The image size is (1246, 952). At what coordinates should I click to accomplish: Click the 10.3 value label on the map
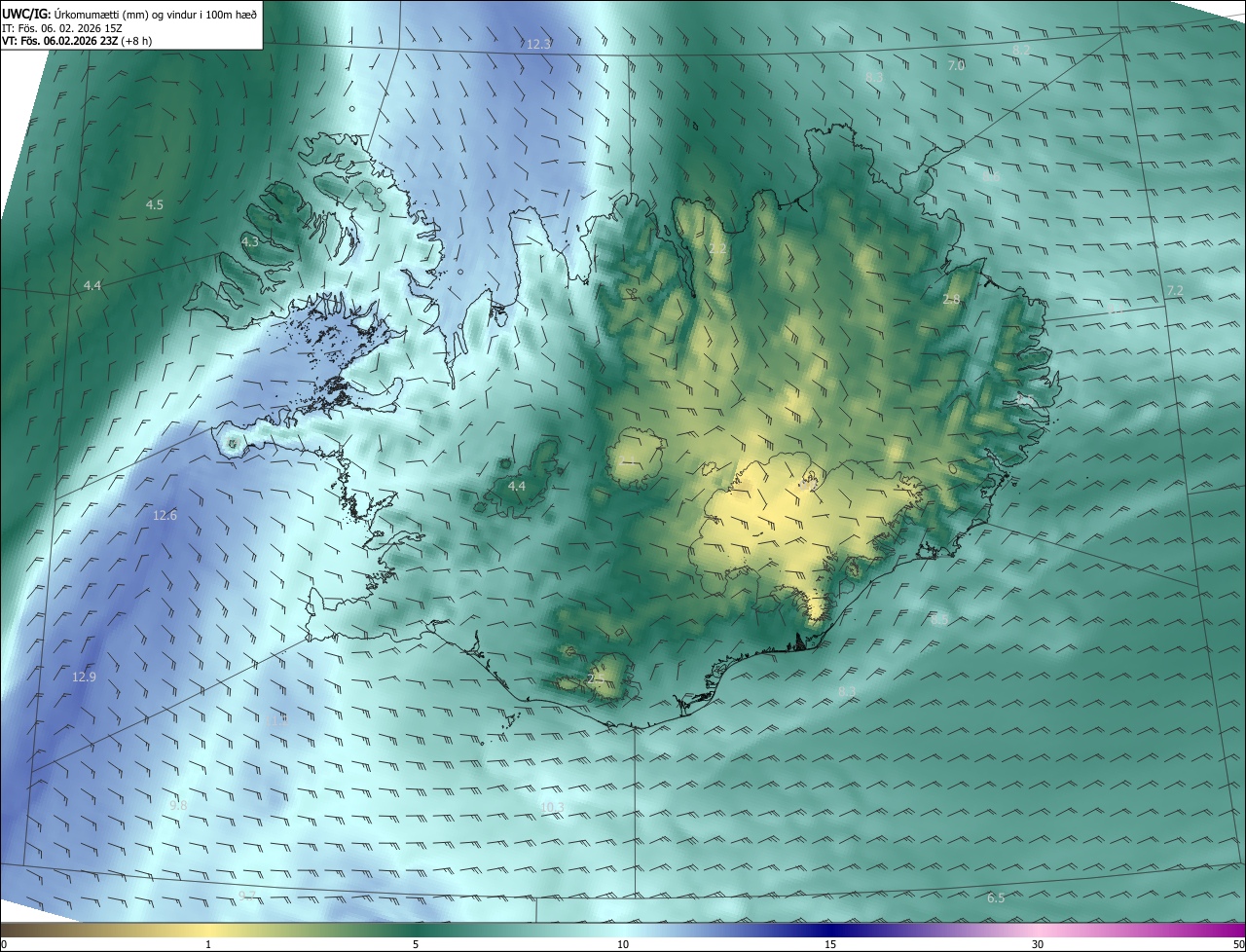552,808
